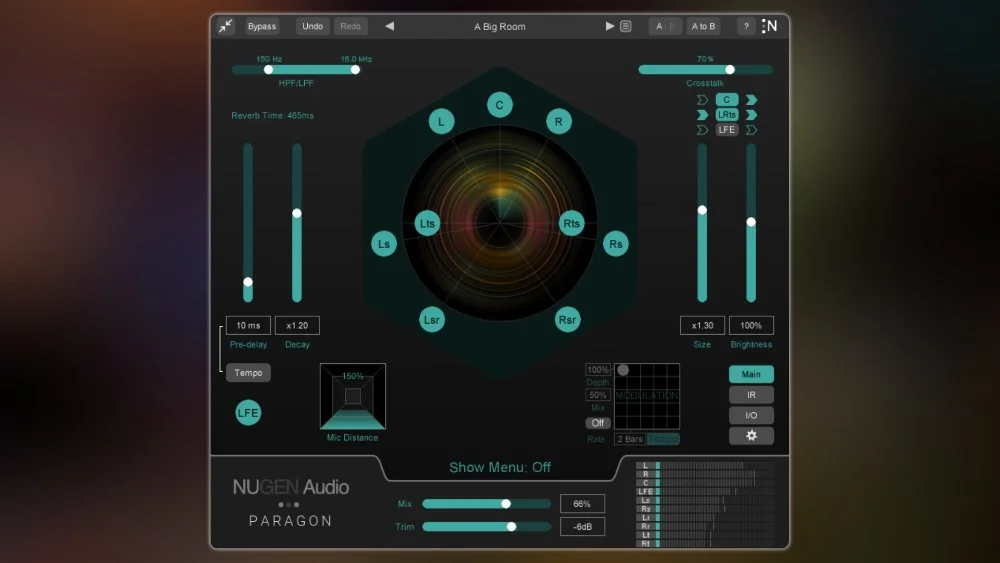Click the modulation Mix 50% field
This screenshot has width=1000, height=563.
pyautogui.click(x=598, y=395)
